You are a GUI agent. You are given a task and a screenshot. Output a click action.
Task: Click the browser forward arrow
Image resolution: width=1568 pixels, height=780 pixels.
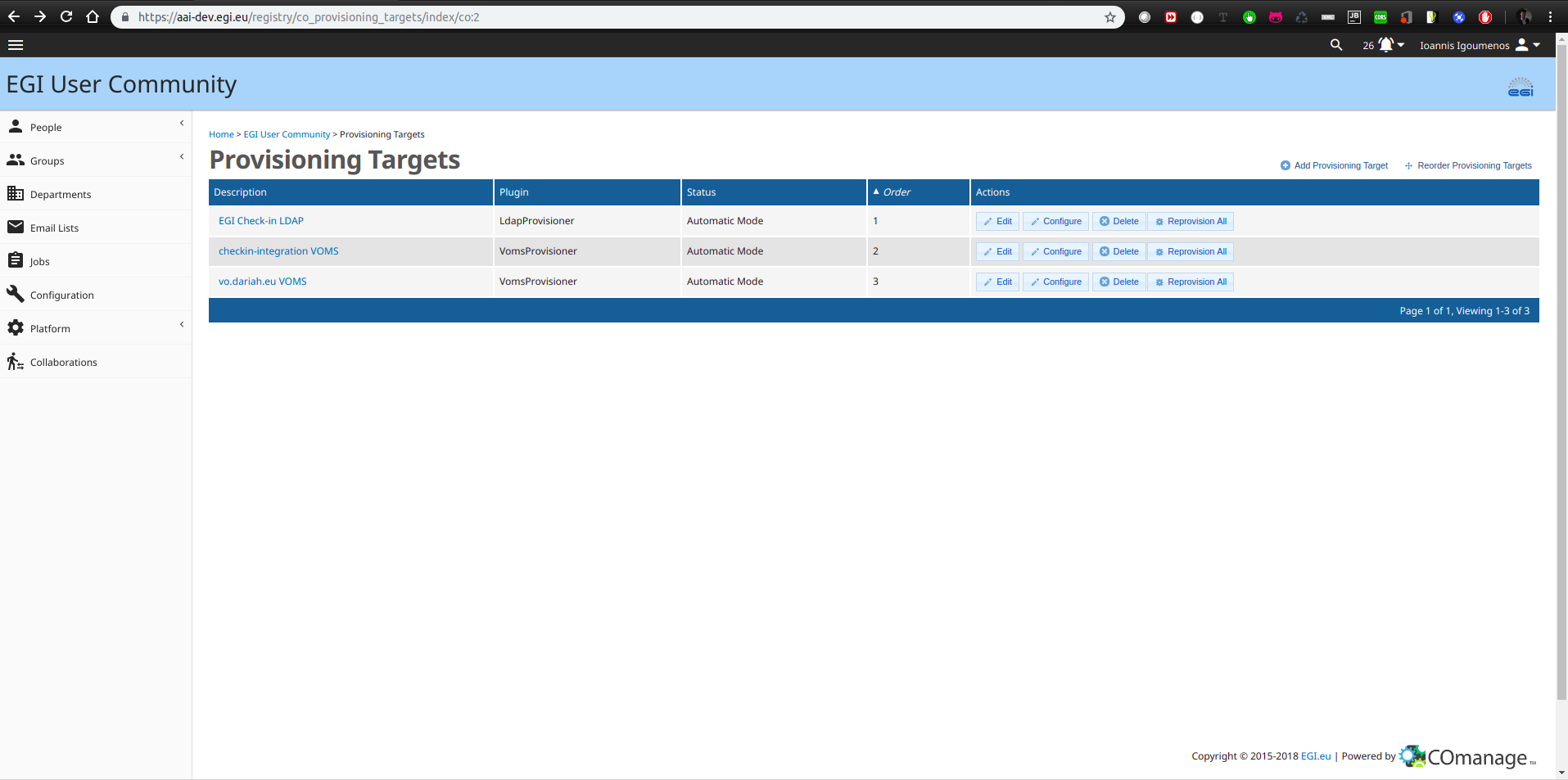tap(40, 16)
